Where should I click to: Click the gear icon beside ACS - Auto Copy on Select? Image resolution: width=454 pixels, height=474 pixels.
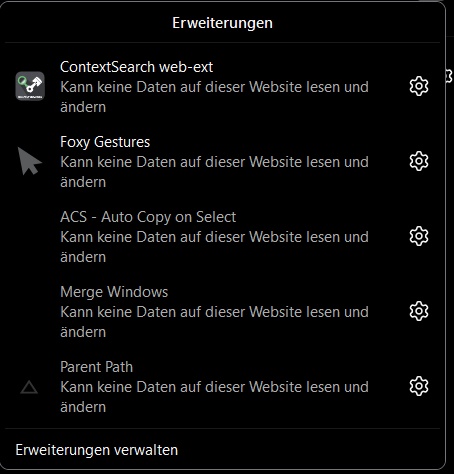coord(419,236)
